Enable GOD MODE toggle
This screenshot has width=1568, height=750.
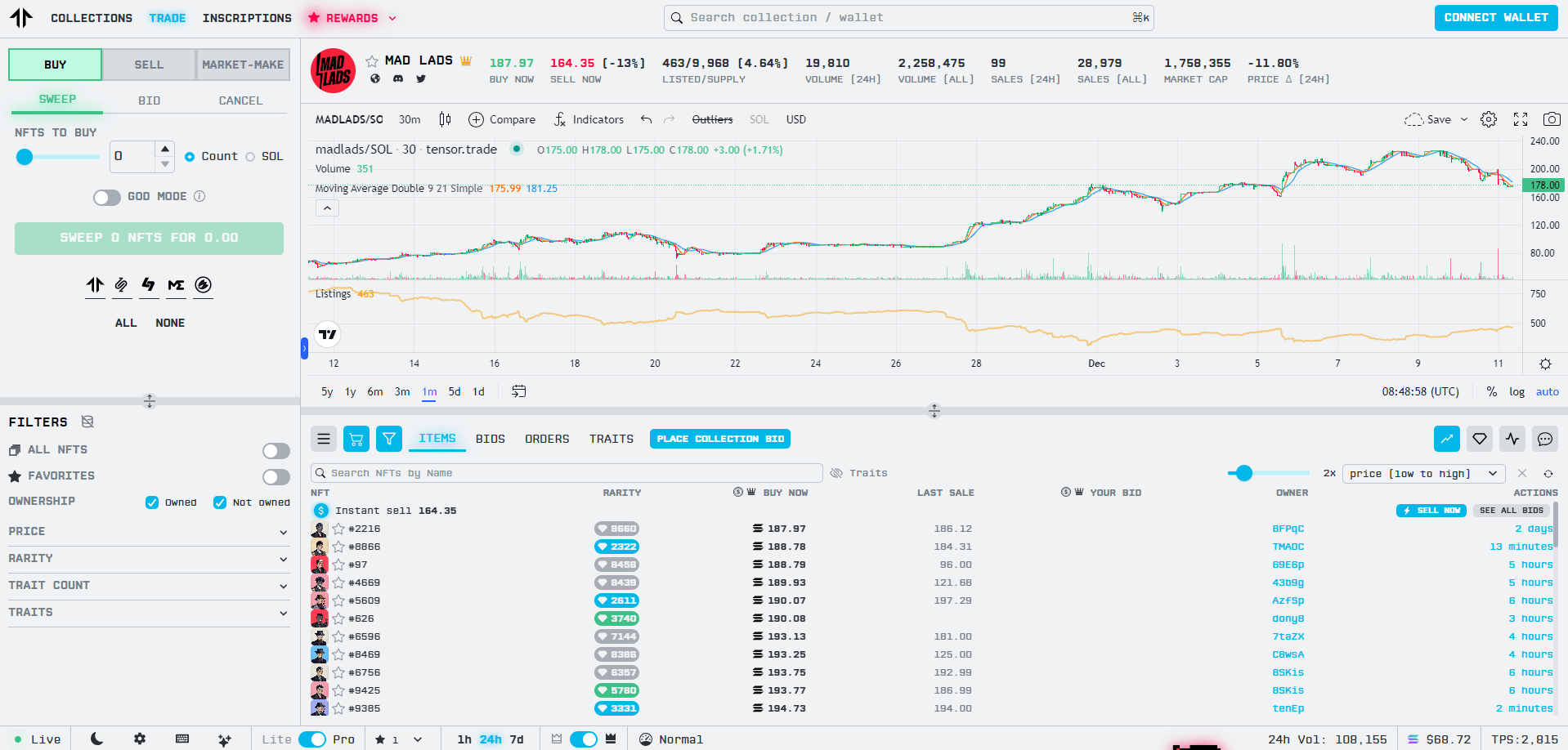(107, 197)
